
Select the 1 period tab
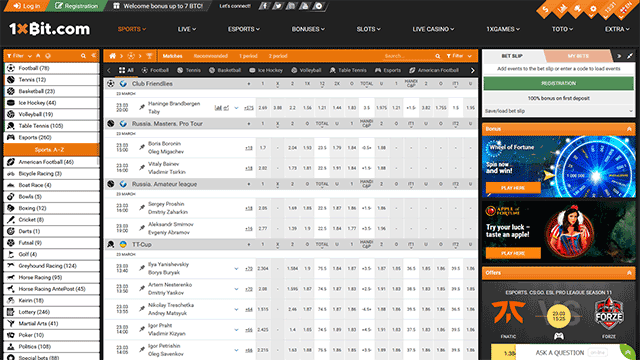tap(248, 56)
